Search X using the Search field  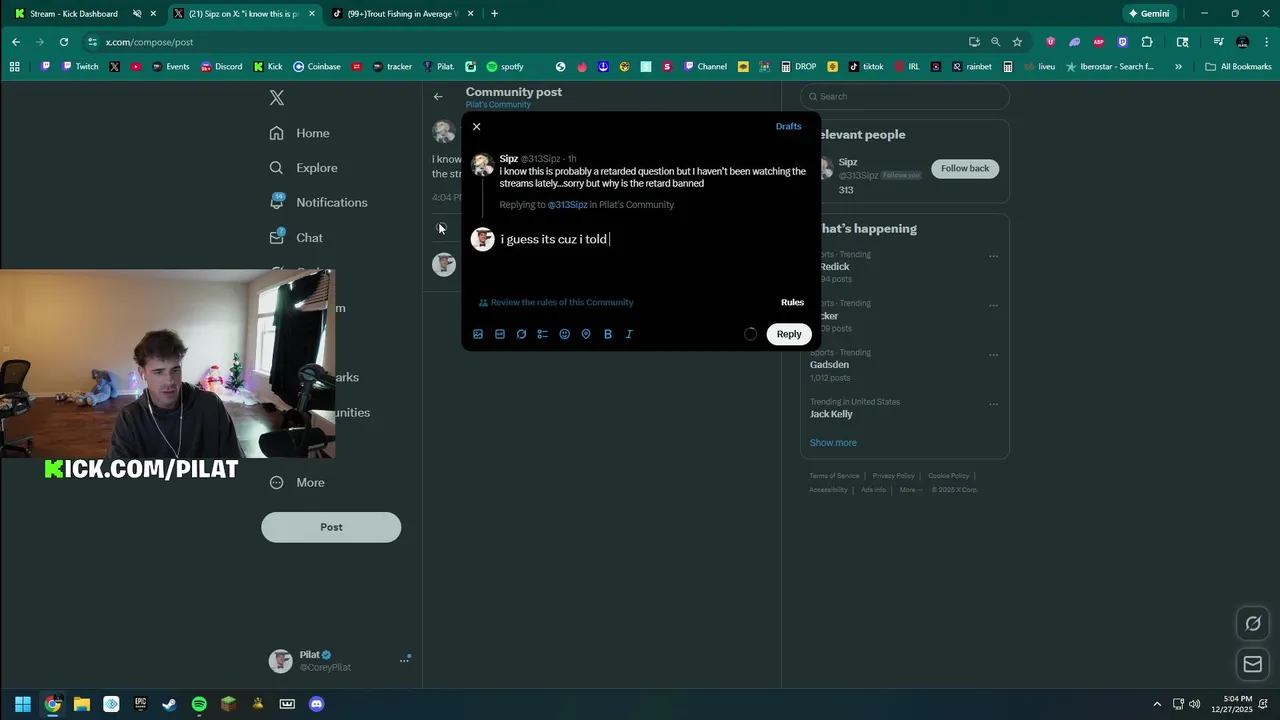[x=905, y=96]
